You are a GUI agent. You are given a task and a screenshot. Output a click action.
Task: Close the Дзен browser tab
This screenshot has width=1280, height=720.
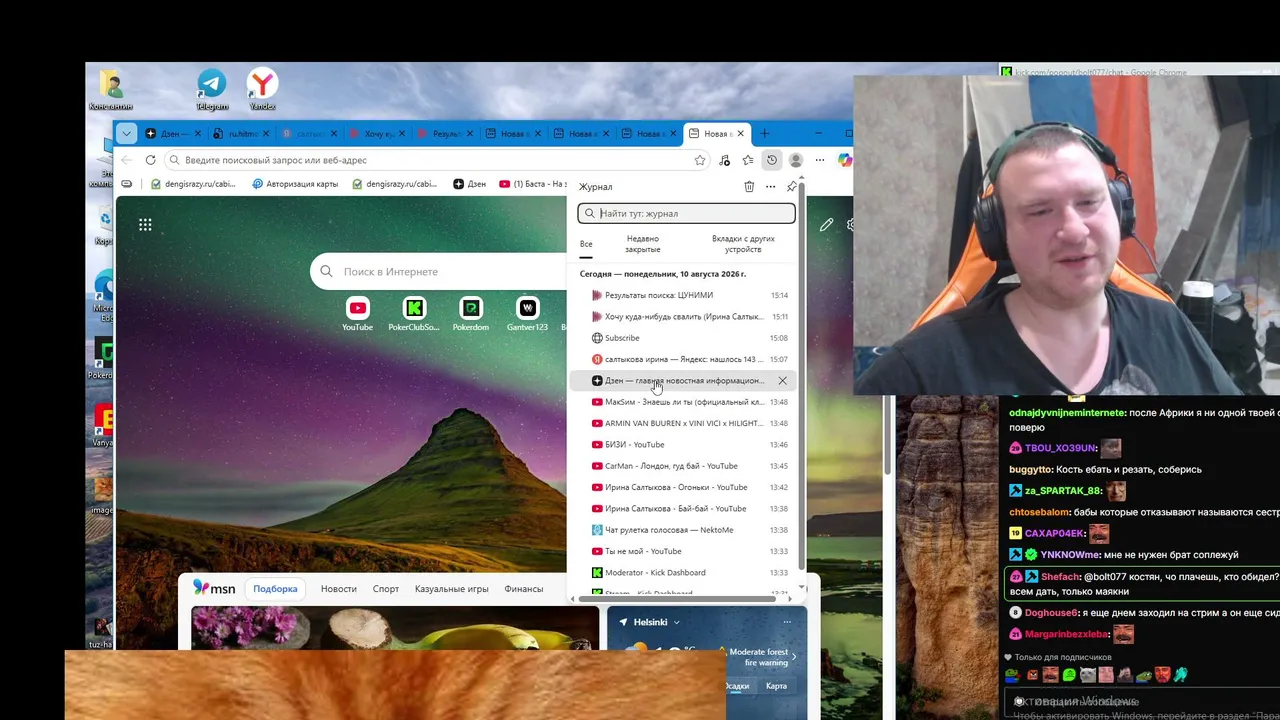coord(197,133)
